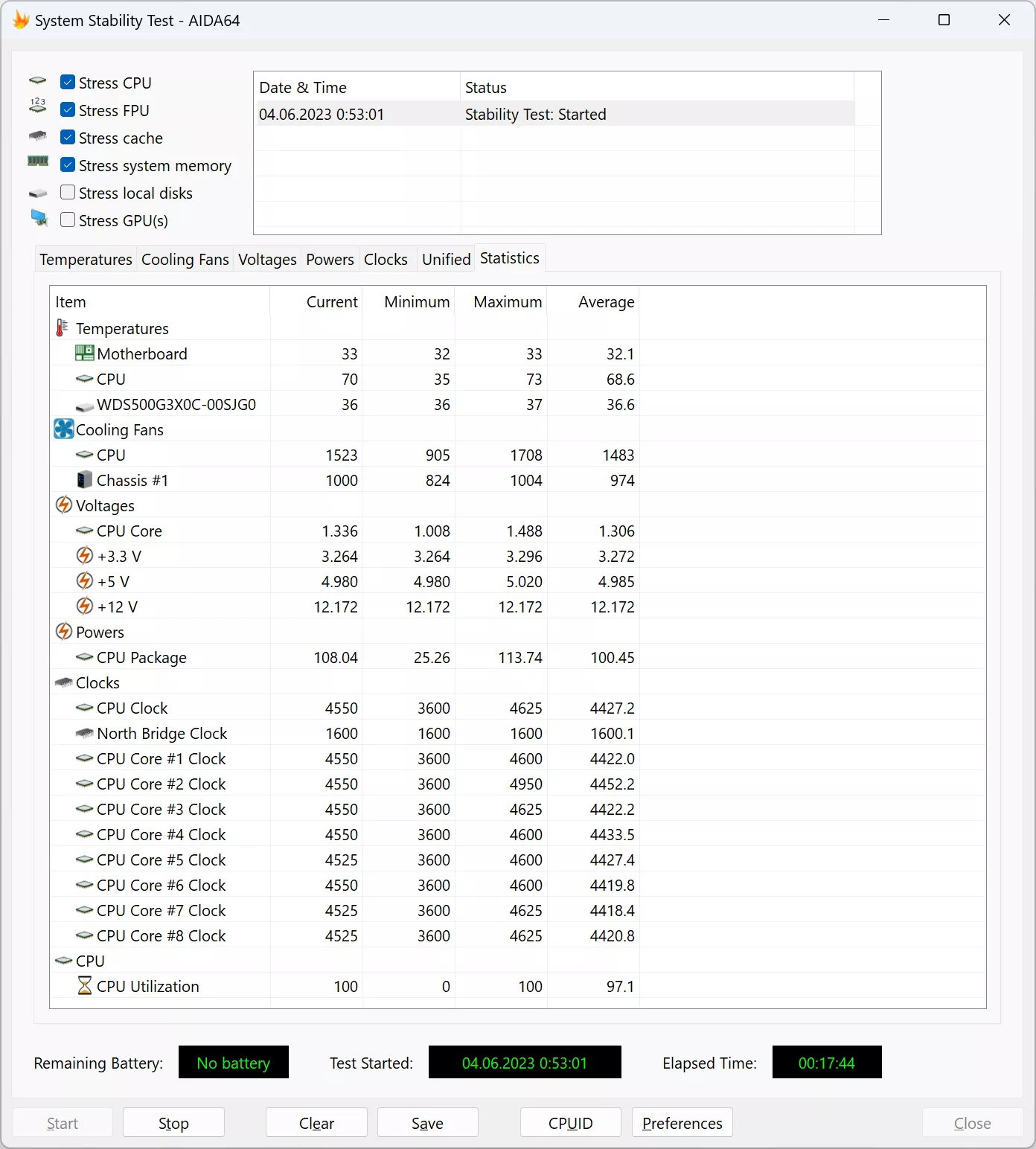Switch to the Temperatures tab
The height and width of the screenshot is (1149, 1036).
[86, 259]
